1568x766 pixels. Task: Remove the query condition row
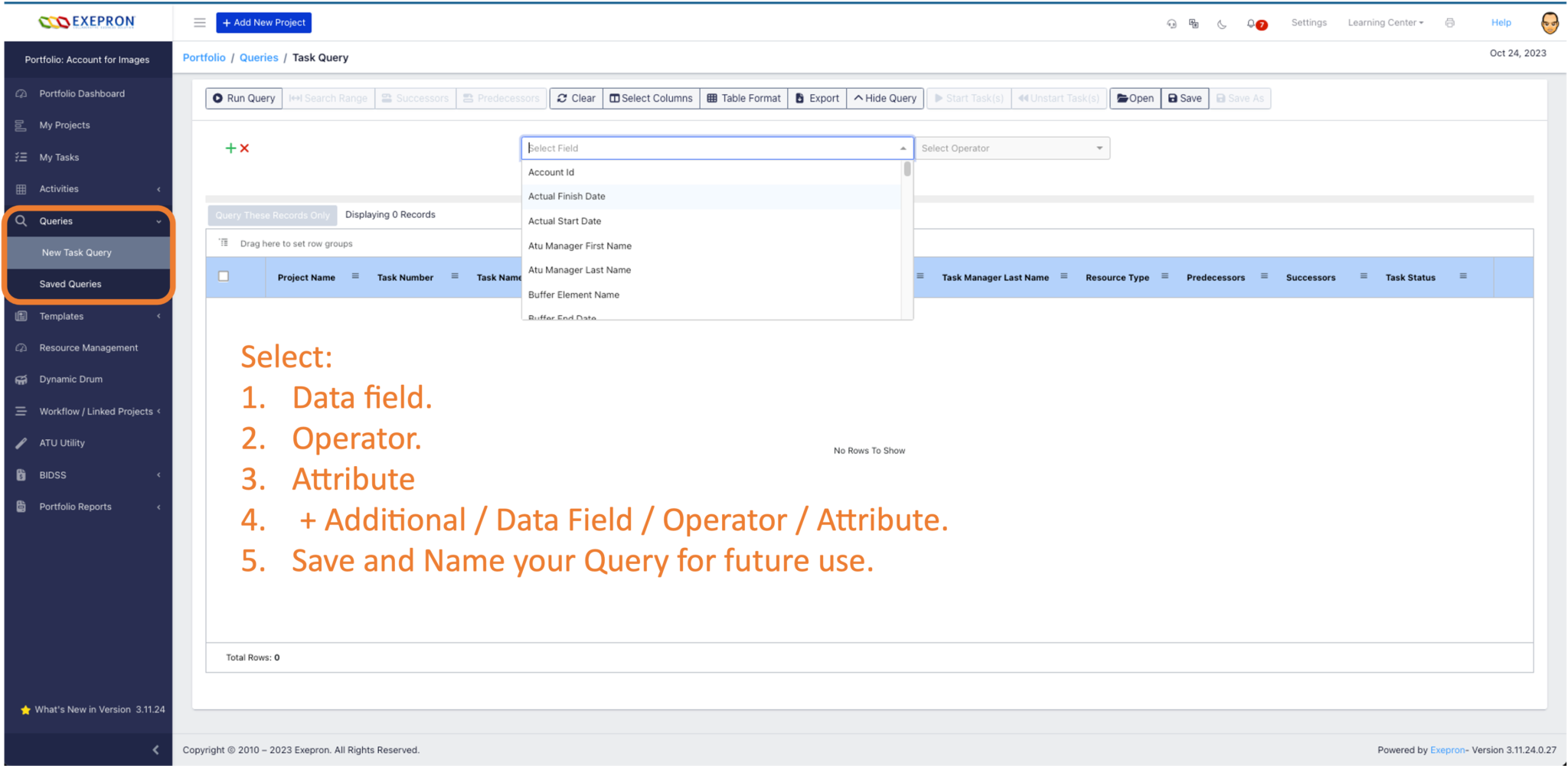click(244, 148)
